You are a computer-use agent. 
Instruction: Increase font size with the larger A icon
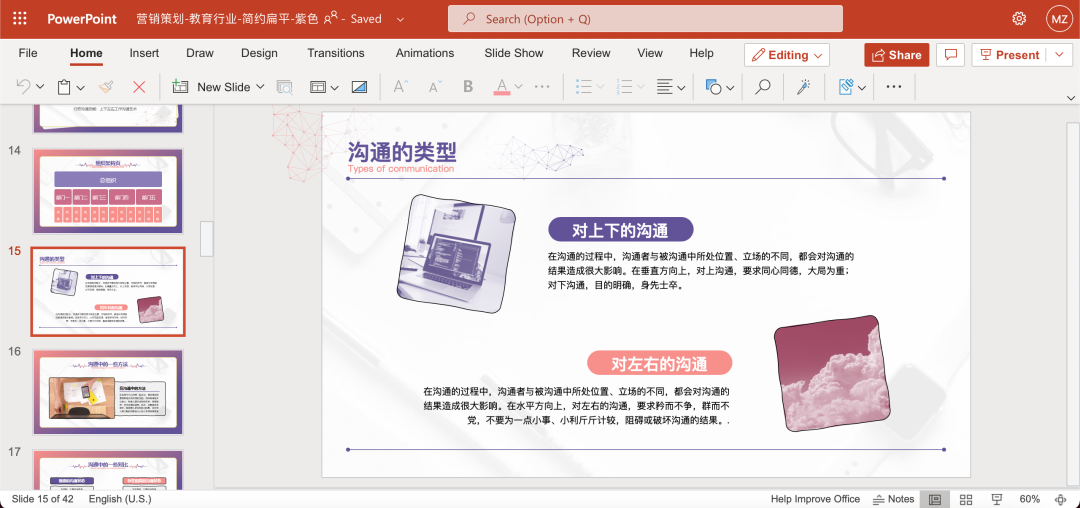click(x=400, y=87)
